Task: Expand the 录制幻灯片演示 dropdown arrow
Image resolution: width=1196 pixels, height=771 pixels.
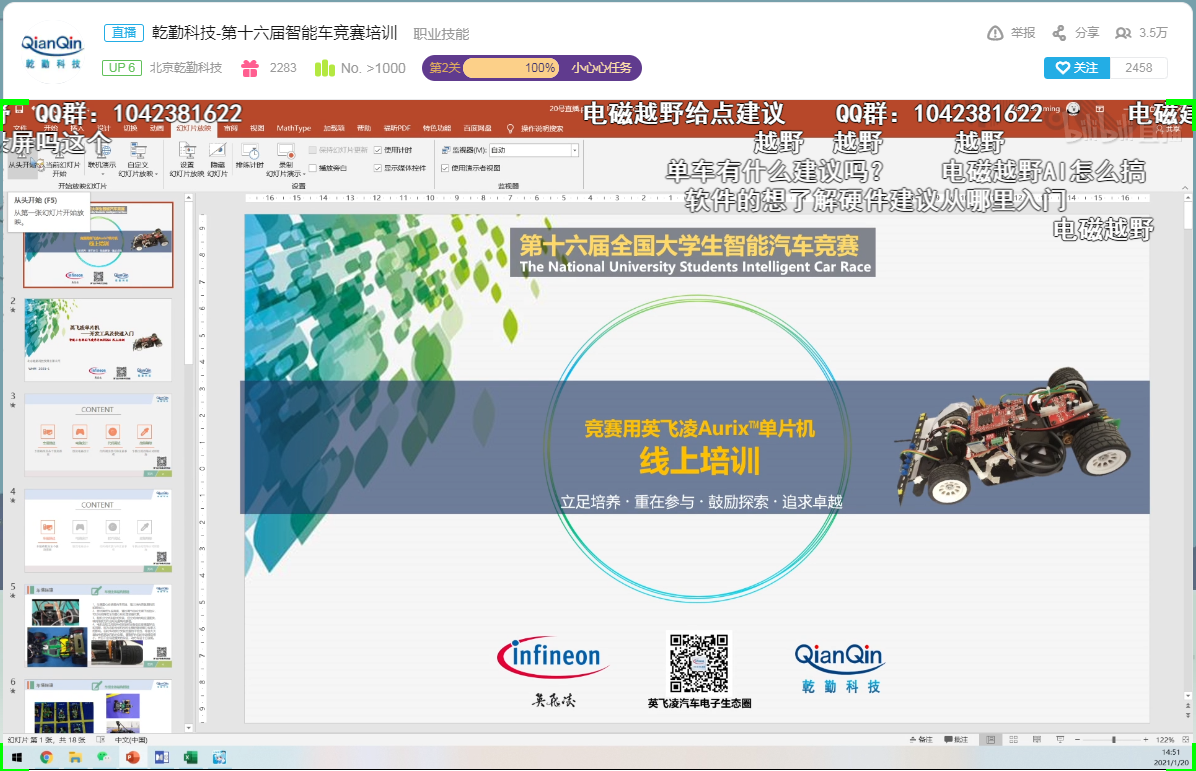Action: point(304,174)
